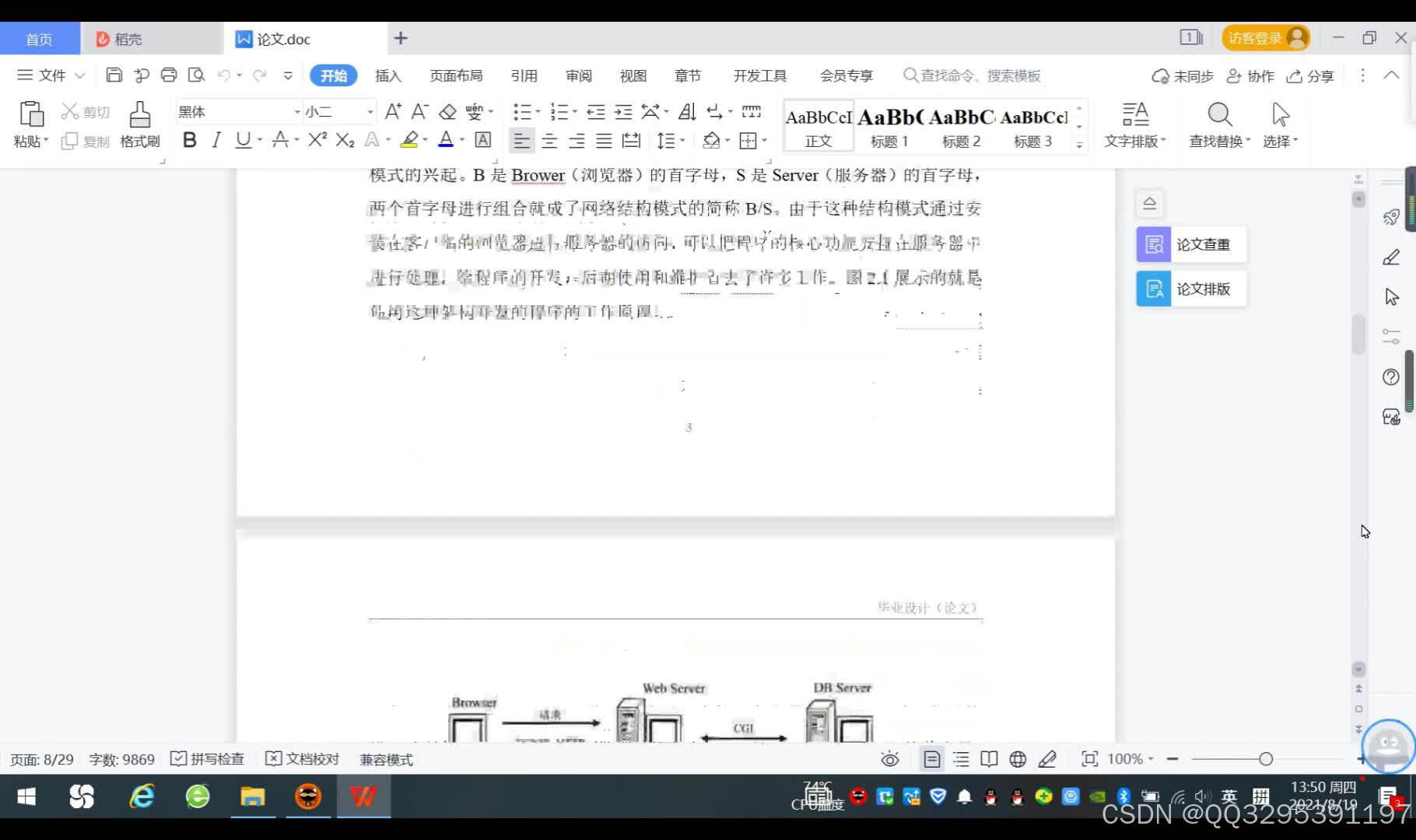Click the Print icon in quick access bar
1416x840 pixels.
[x=169, y=75]
